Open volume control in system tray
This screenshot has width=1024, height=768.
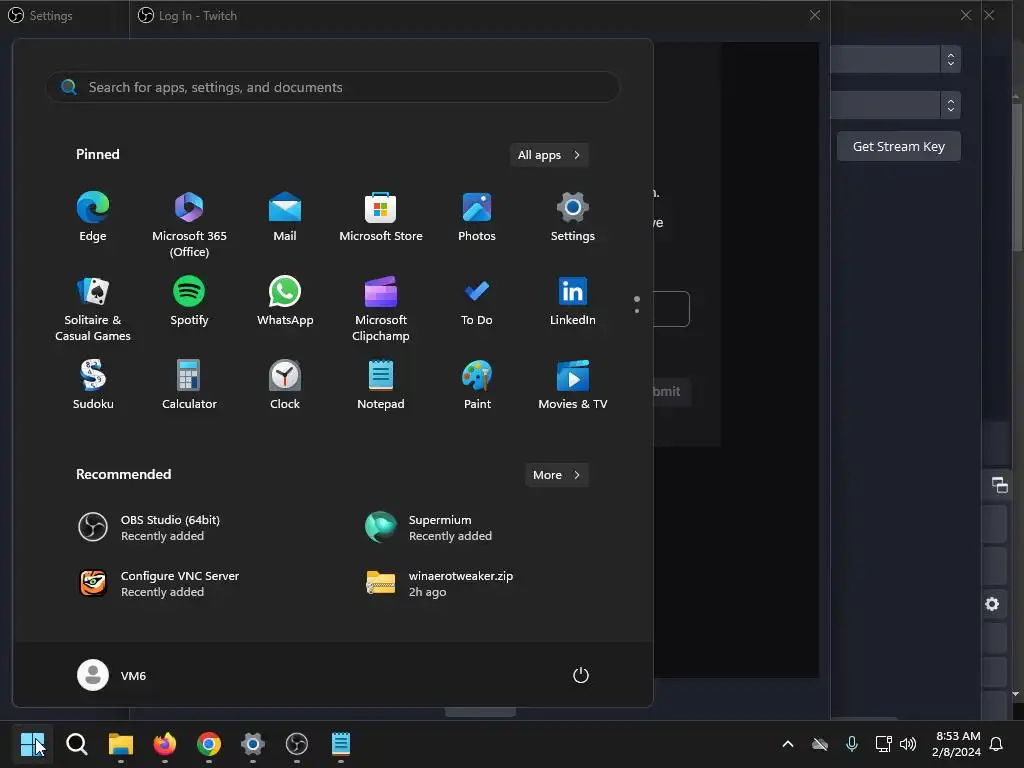coord(908,744)
